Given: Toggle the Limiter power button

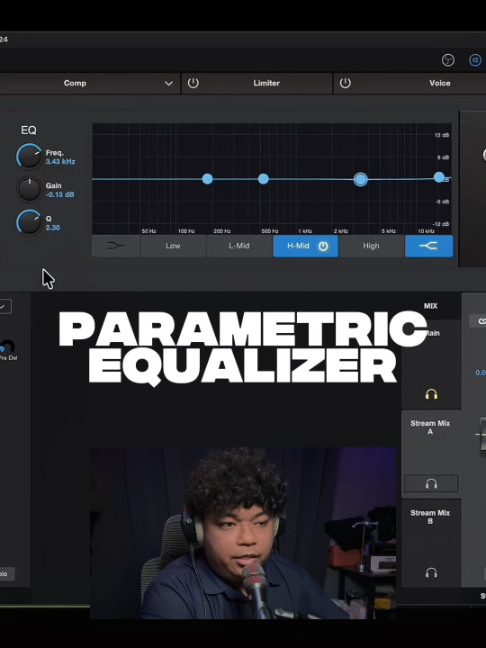Looking at the screenshot, I should click(x=193, y=83).
